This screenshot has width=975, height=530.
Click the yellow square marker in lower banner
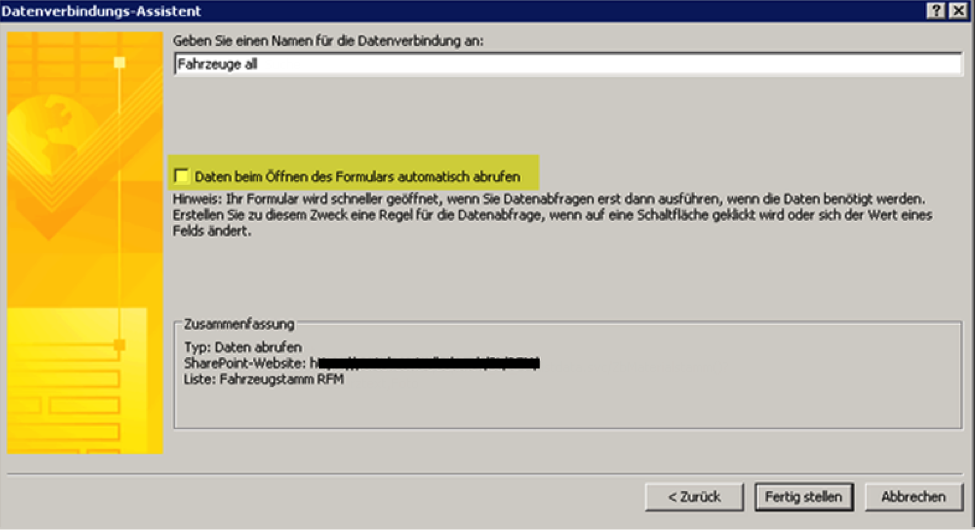pos(119,345)
